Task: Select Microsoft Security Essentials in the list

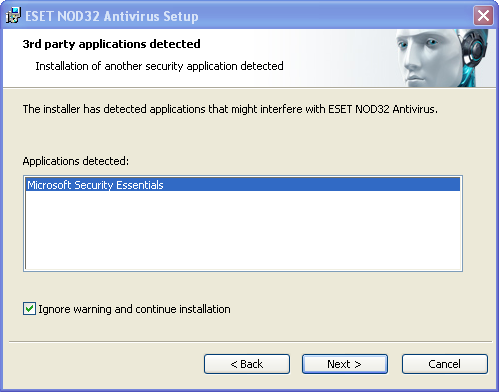Action: pyautogui.click(x=243, y=185)
